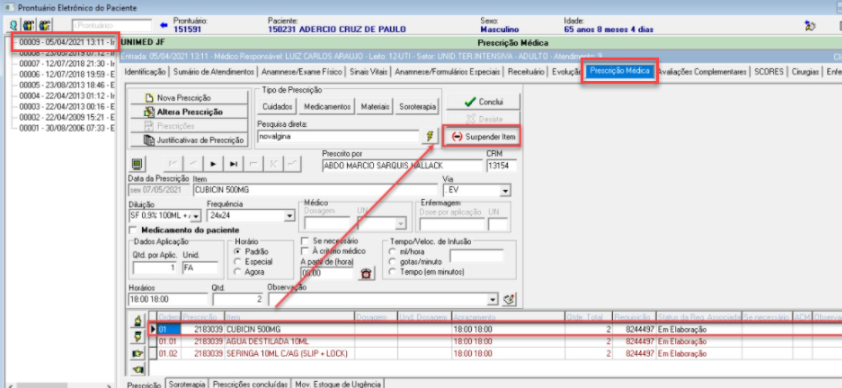The height and width of the screenshot is (388, 842).
Task: Switch to bottom Soroterapia tab
Action: 187,384
